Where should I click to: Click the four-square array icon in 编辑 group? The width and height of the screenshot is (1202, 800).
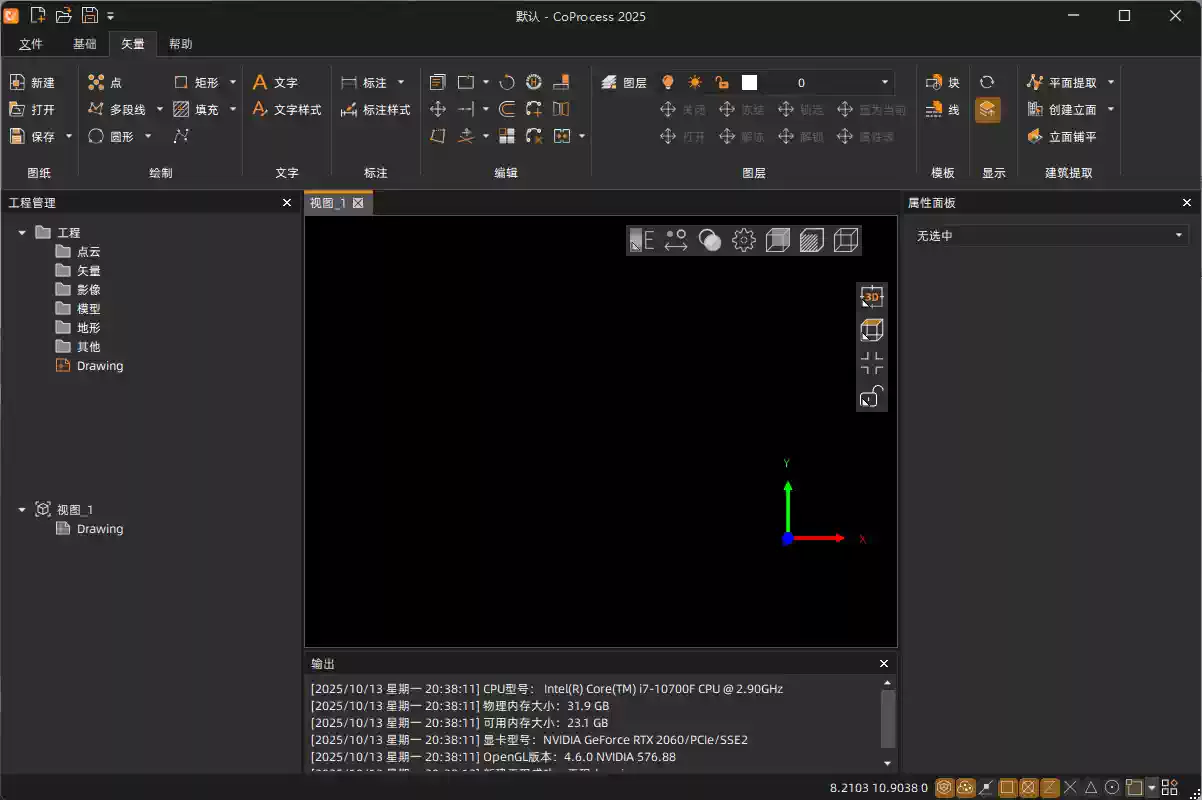point(506,136)
